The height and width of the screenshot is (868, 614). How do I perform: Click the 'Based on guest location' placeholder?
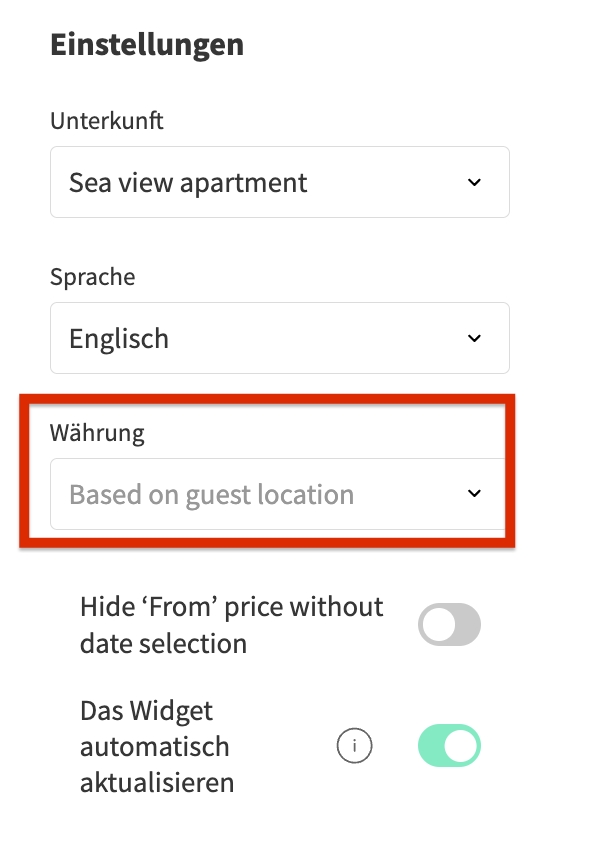(x=211, y=495)
